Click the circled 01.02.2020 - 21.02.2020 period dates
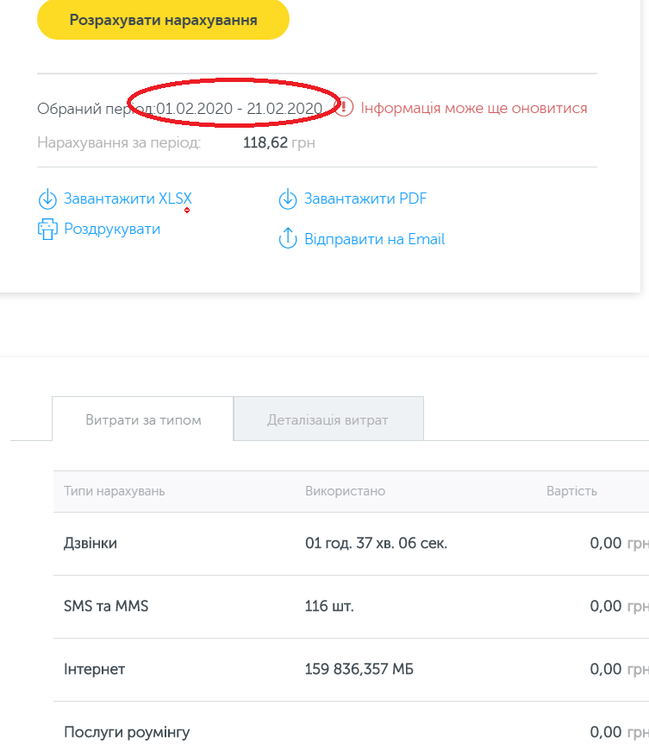 [239, 108]
